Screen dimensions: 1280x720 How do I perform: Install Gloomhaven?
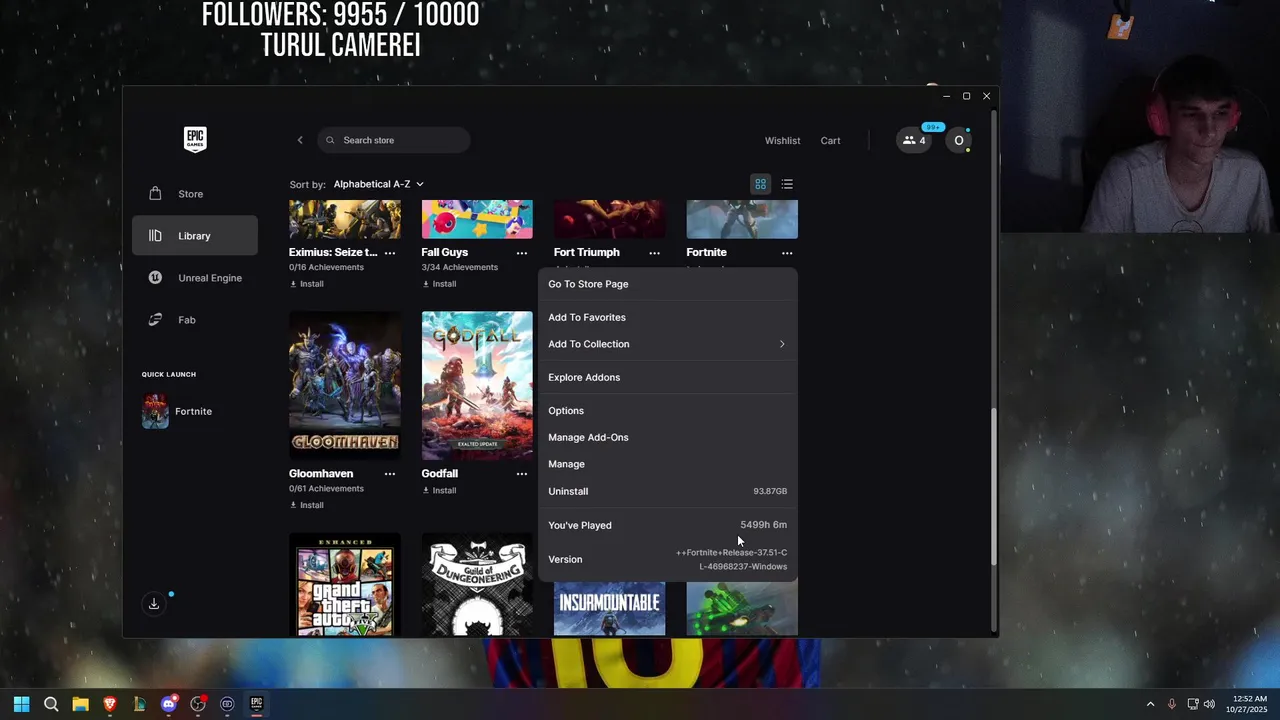point(307,505)
